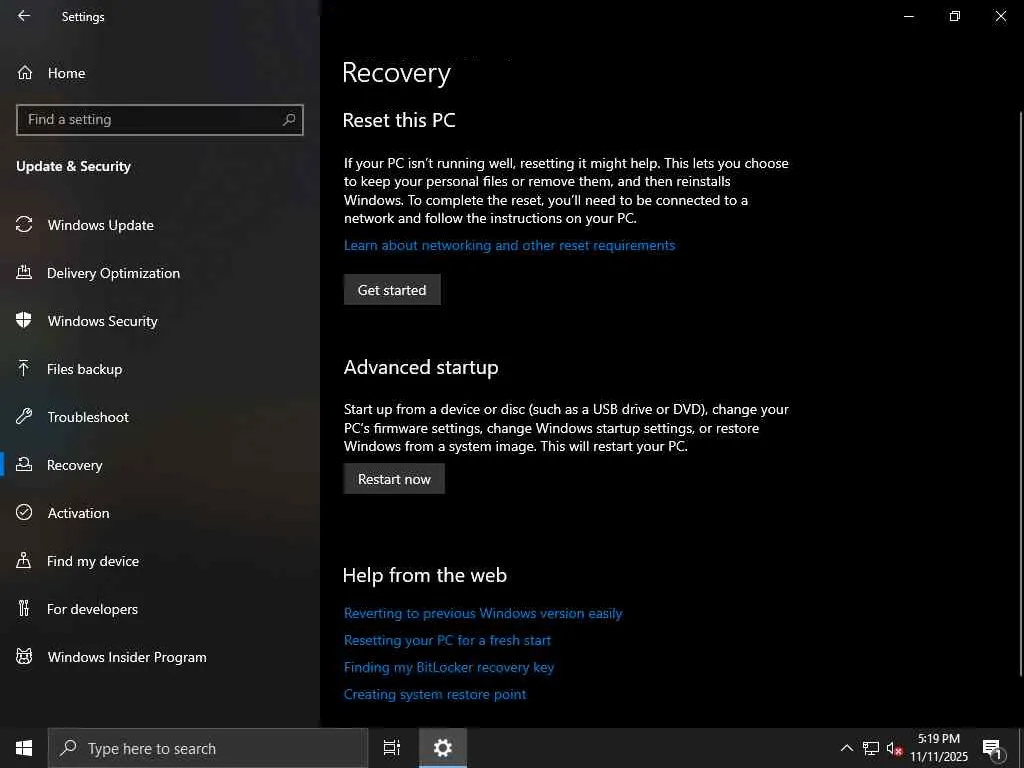The width and height of the screenshot is (1024, 768).
Task: Open Find my device settings
Action: (x=93, y=561)
